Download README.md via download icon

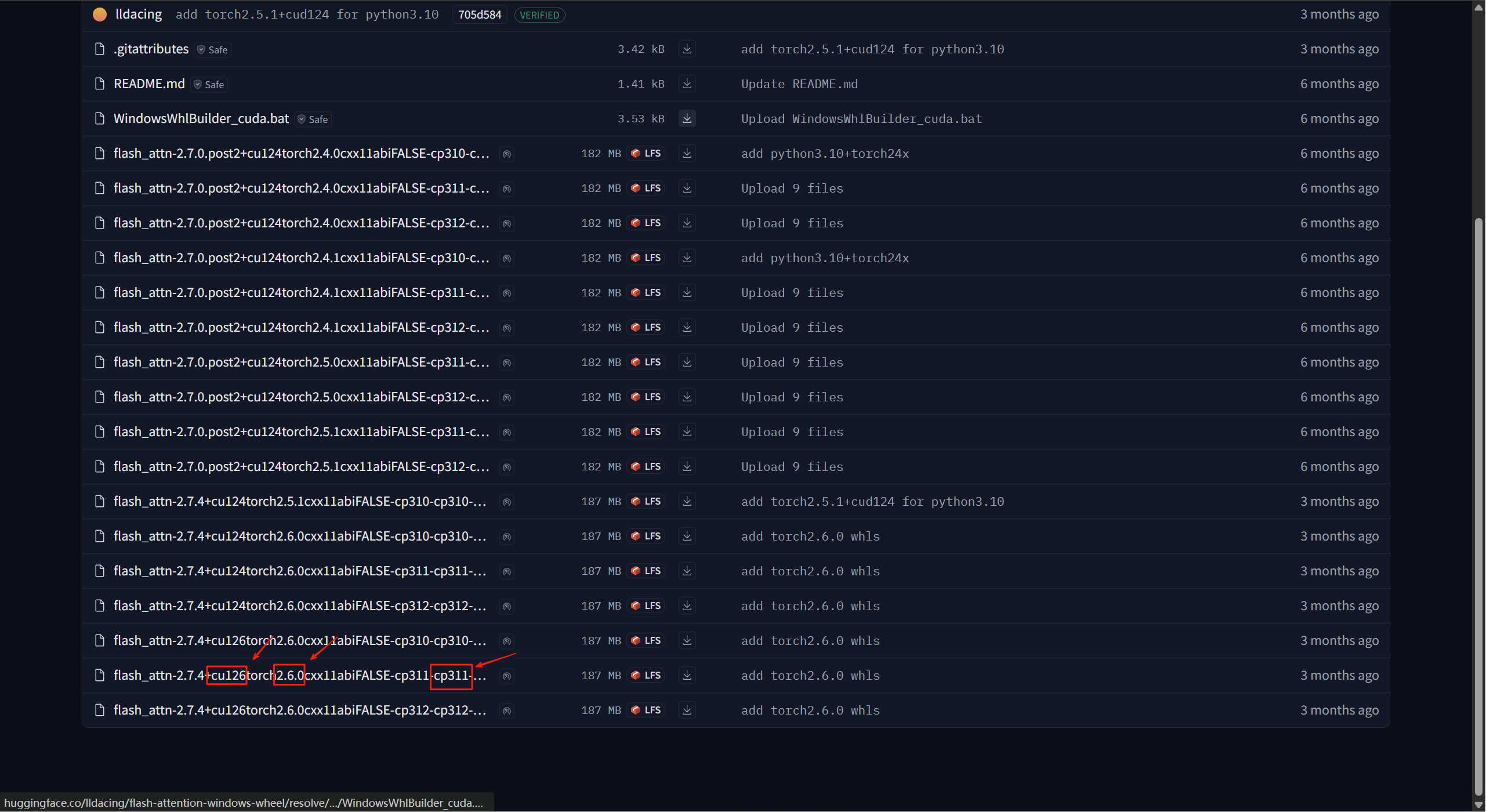tap(687, 84)
